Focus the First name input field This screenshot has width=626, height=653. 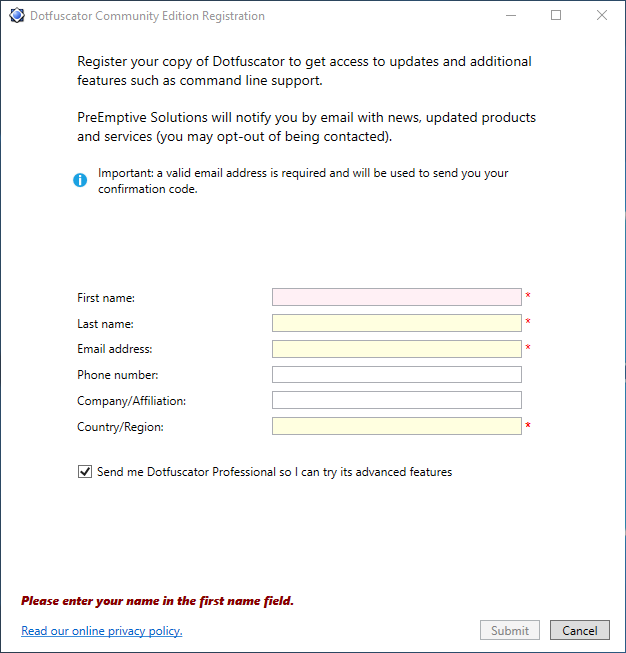(x=397, y=297)
